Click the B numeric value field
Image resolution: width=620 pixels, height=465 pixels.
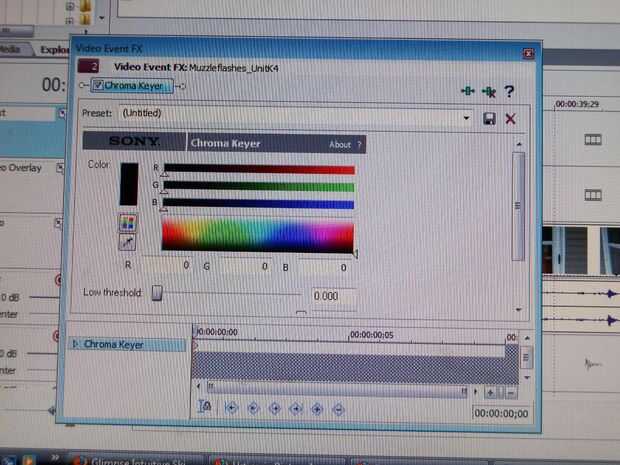[325, 267]
